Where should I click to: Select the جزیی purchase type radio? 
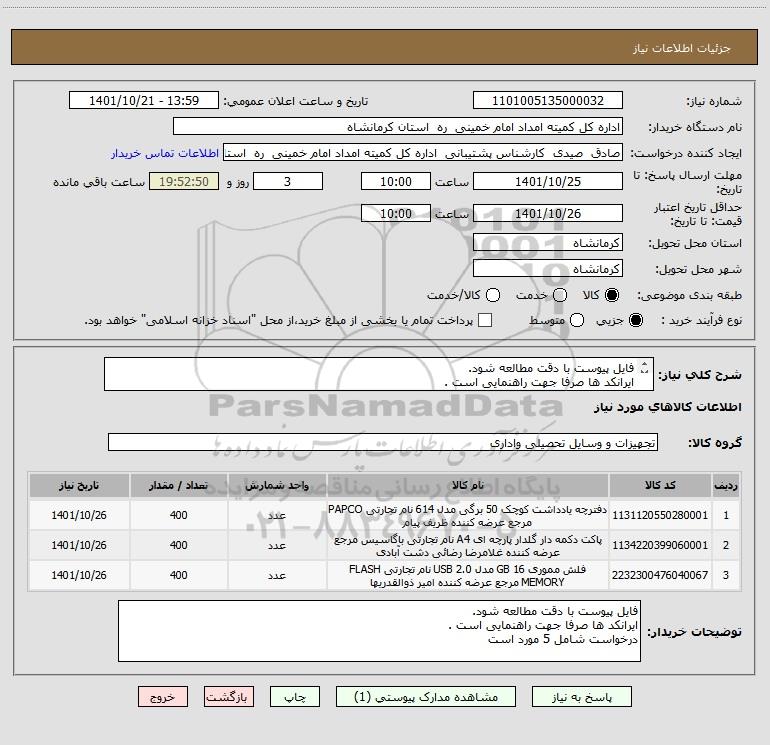pos(636,320)
